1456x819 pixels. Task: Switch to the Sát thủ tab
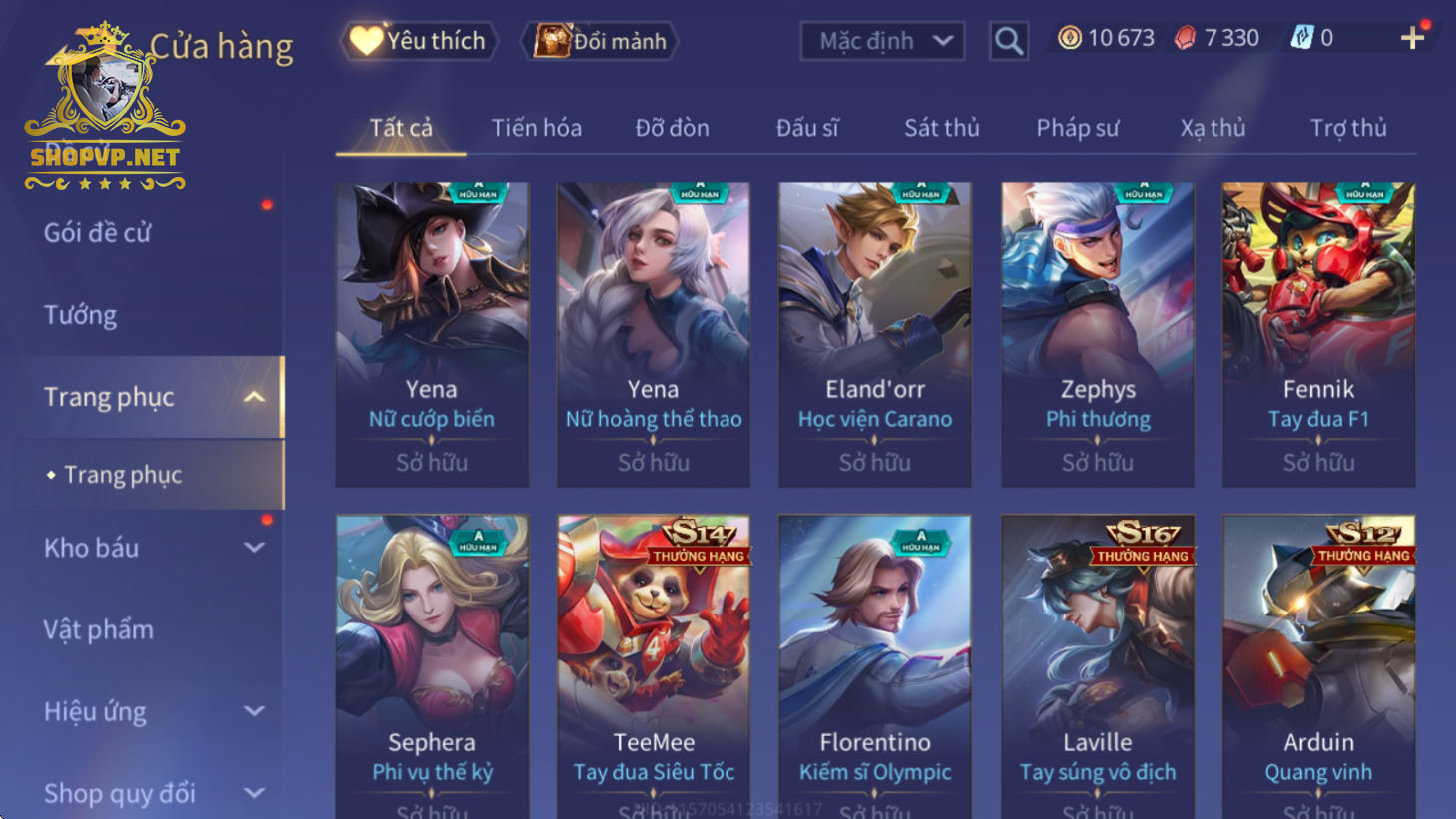tap(941, 128)
